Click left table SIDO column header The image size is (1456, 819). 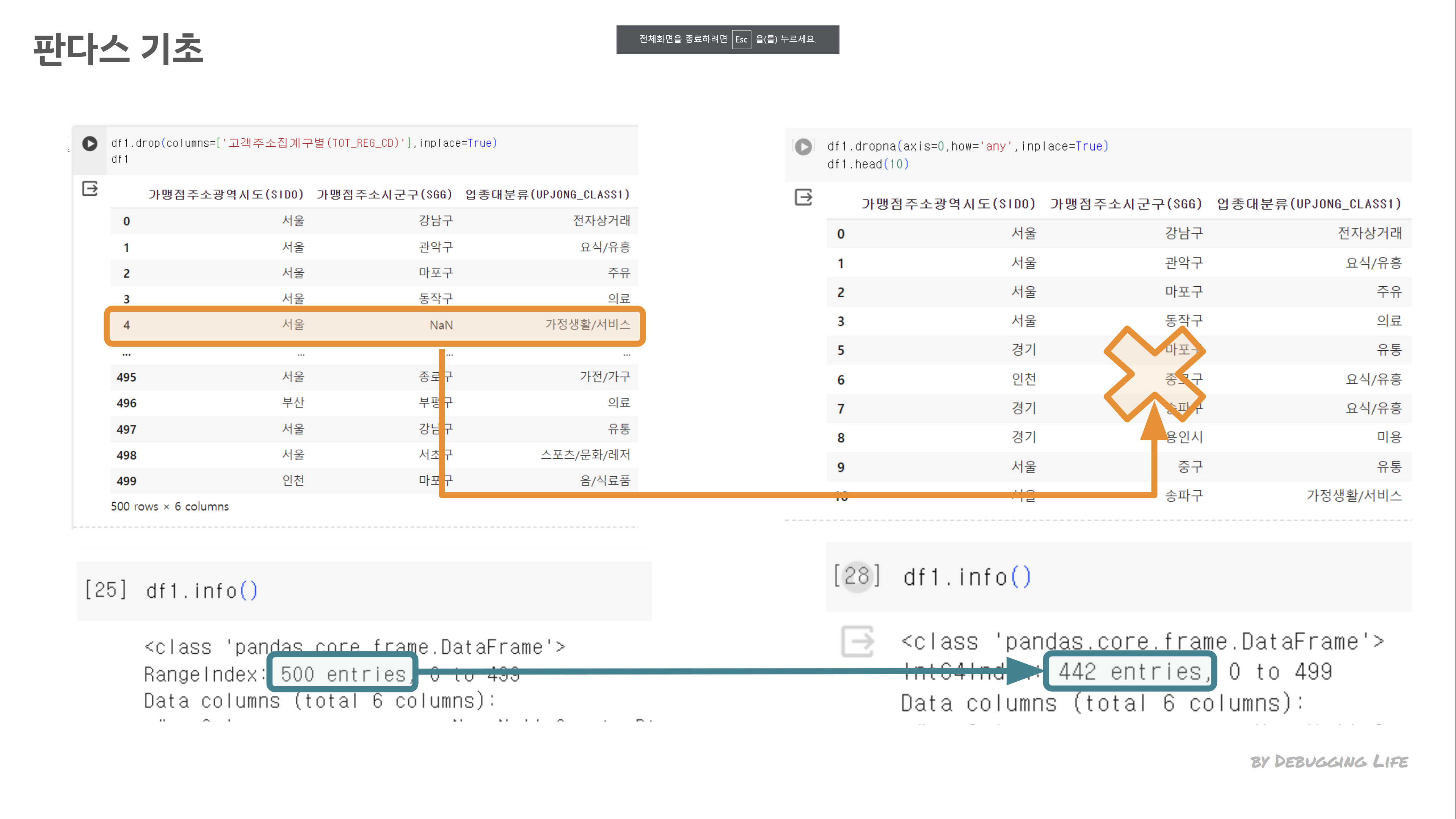pyautogui.click(x=226, y=195)
